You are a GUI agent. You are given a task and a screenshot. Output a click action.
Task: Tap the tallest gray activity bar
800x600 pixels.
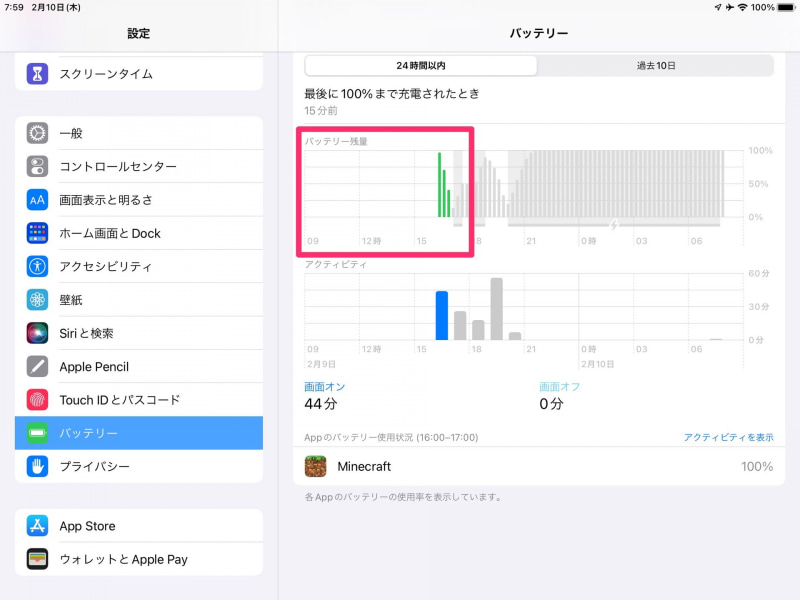pos(496,309)
